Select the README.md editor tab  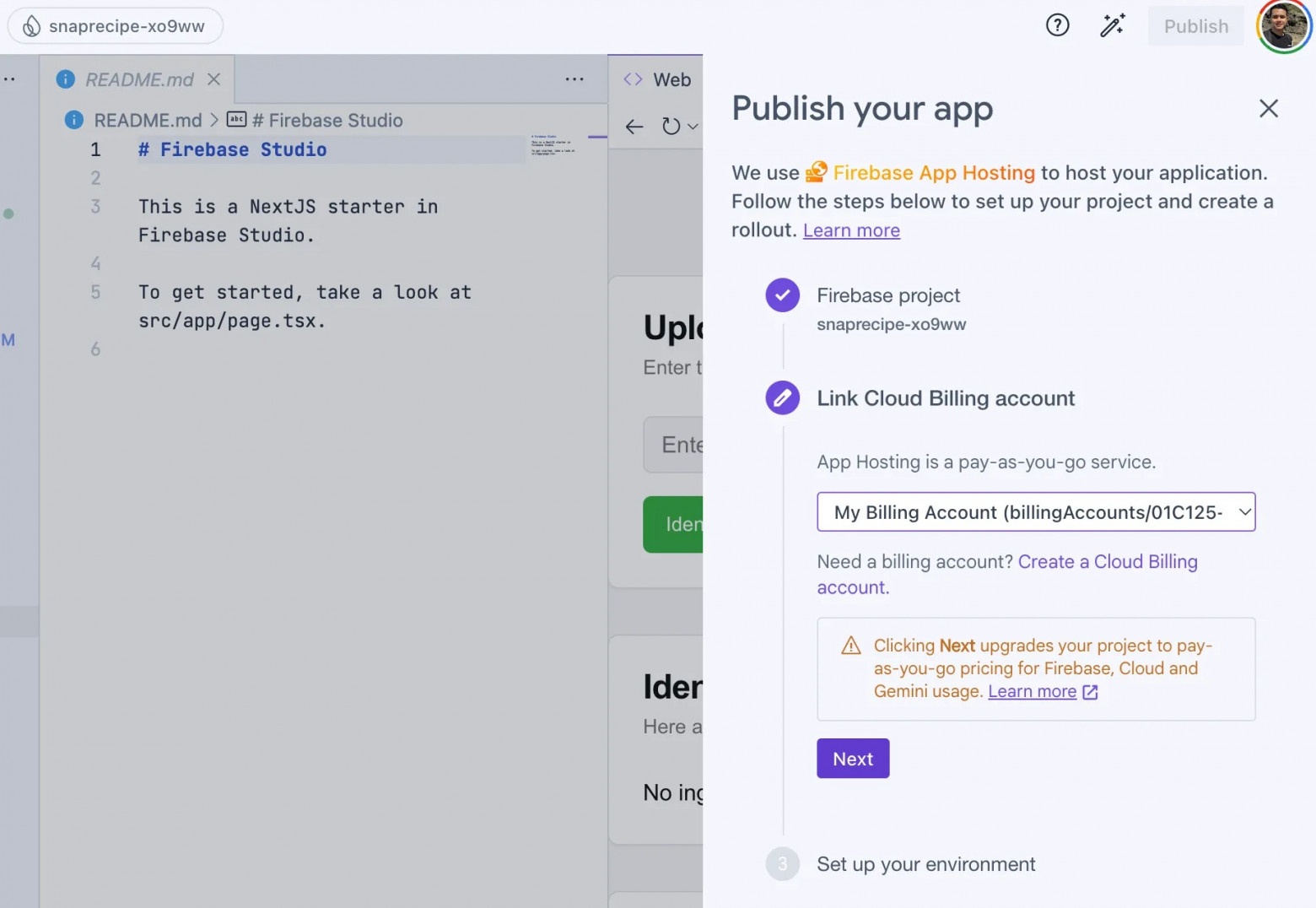pyautogui.click(x=139, y=79)
